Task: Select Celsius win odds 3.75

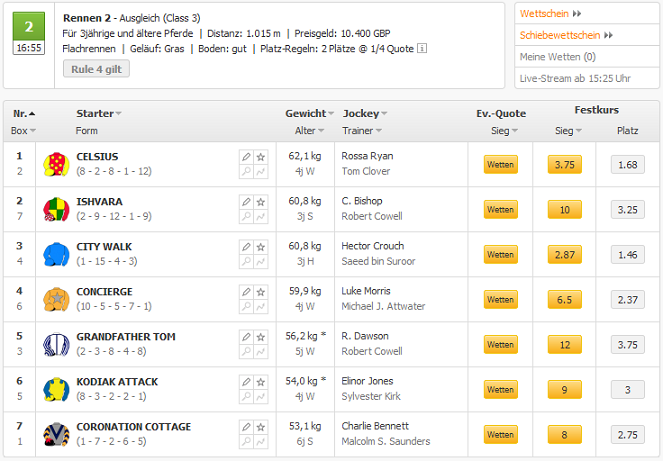Action: click(x=564, y=165)
